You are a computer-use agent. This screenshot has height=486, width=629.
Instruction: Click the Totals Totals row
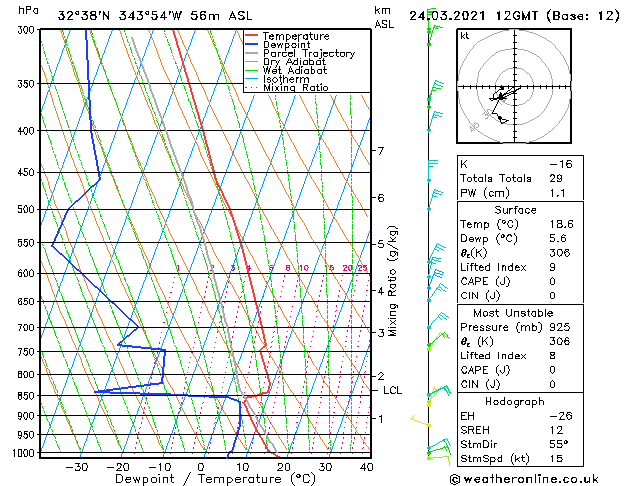[x=520, y=178]
